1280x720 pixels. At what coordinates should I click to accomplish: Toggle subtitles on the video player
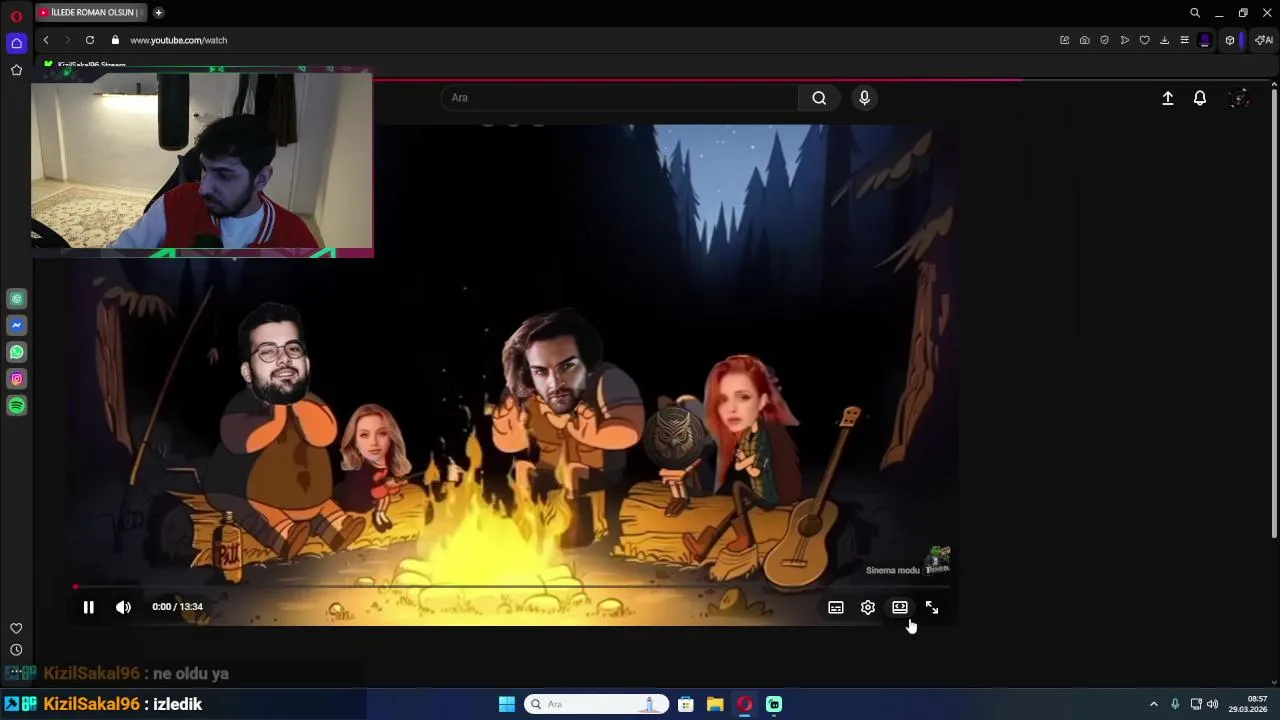(836, 607)
